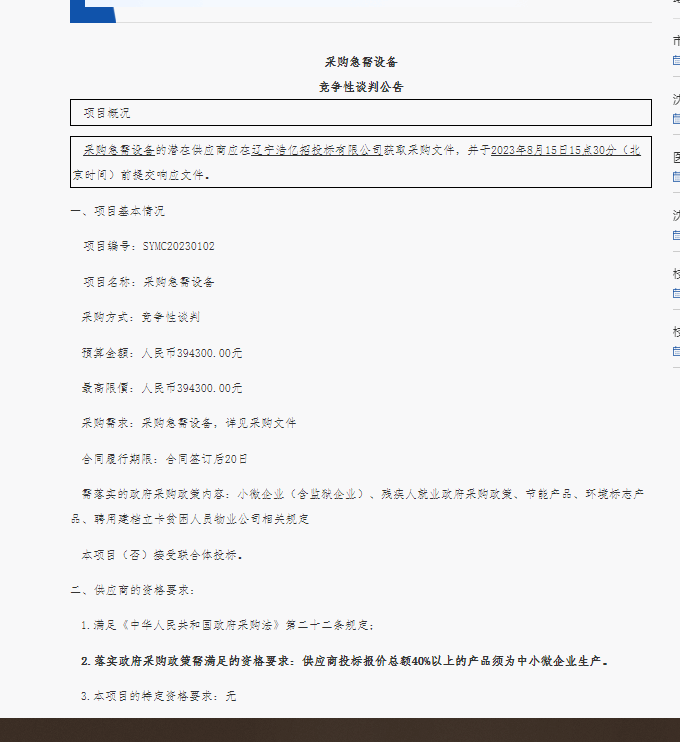This screenshot has width=680, height=742.
Task: Click the 项目概况 bordered box
Action: (361, 113)
